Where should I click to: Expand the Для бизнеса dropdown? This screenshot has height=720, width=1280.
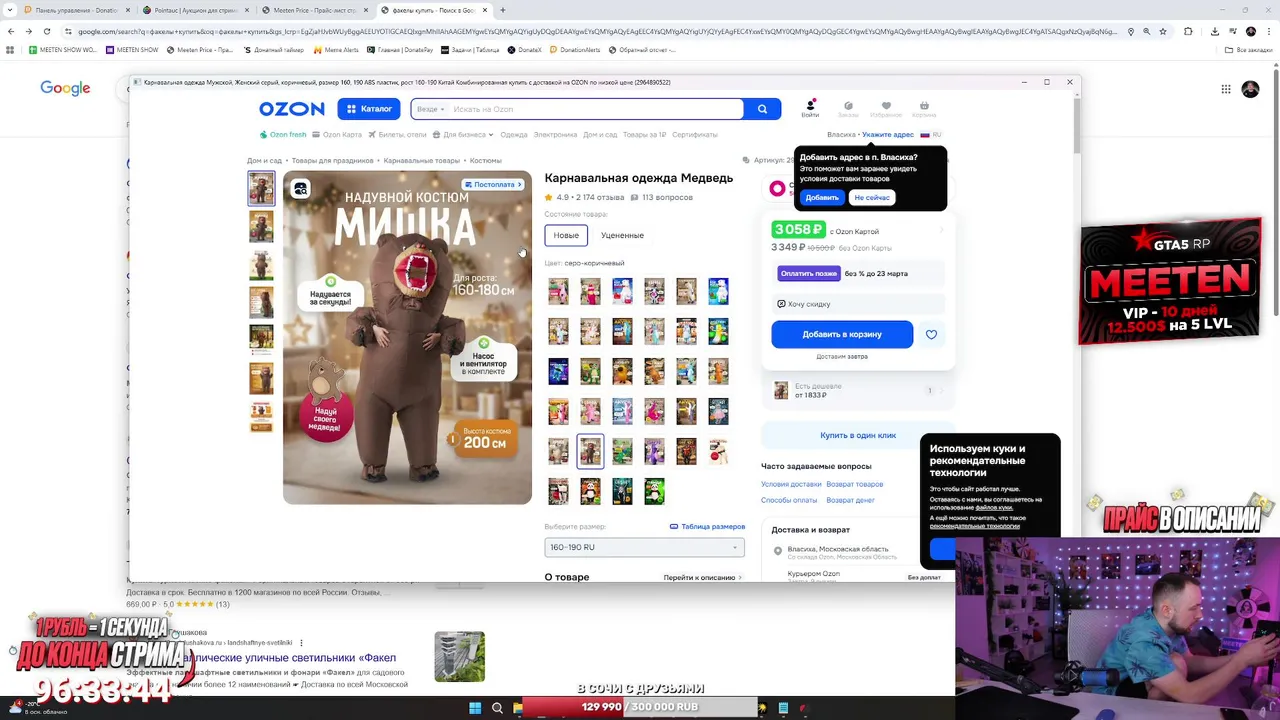(463, 134)
